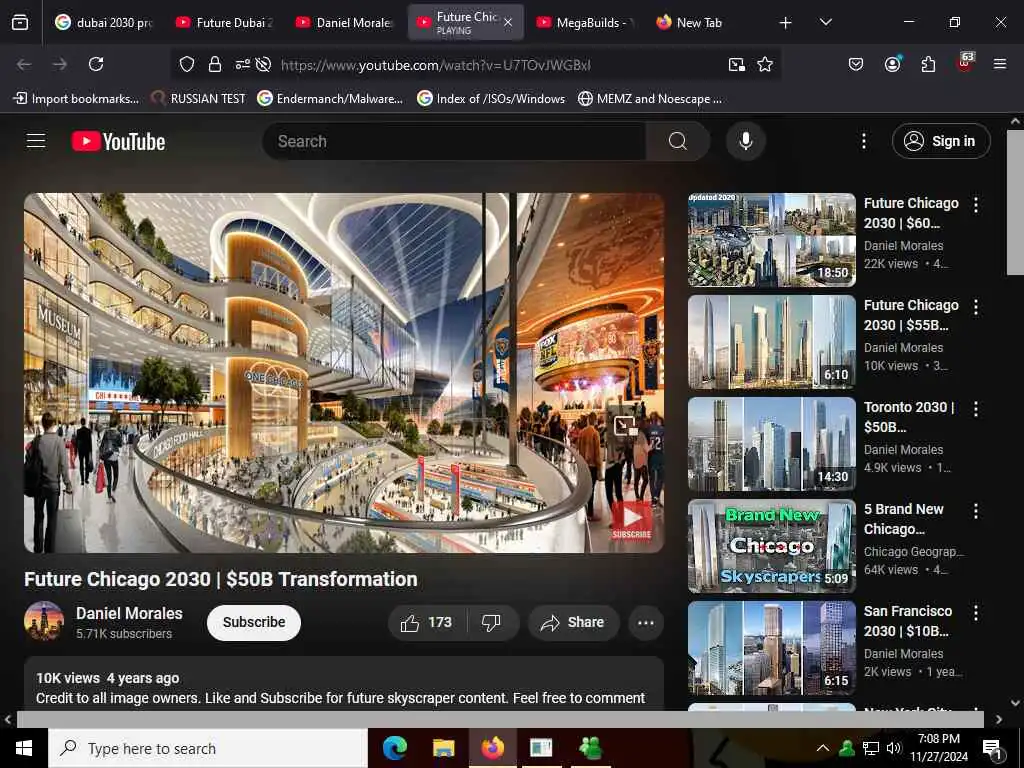Open File Explorer from the taskbar
1024x768 pixels.
pos(443,748)
